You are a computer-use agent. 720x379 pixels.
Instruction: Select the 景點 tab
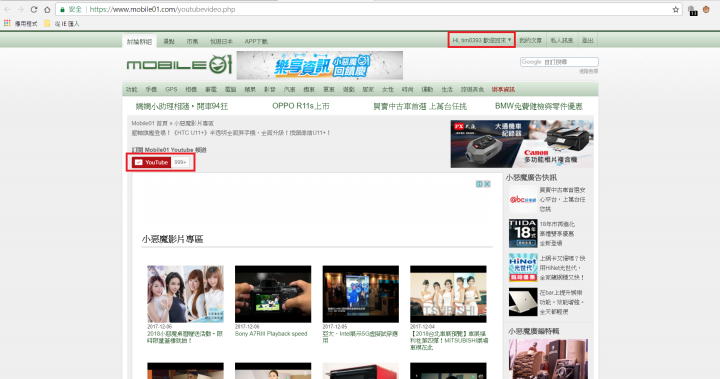coord(169,41)
